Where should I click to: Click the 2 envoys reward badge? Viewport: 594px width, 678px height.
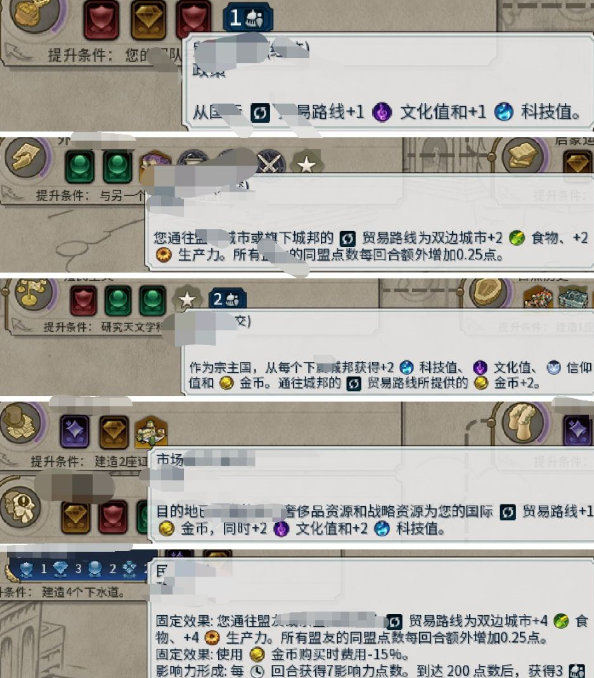(227, 299)
